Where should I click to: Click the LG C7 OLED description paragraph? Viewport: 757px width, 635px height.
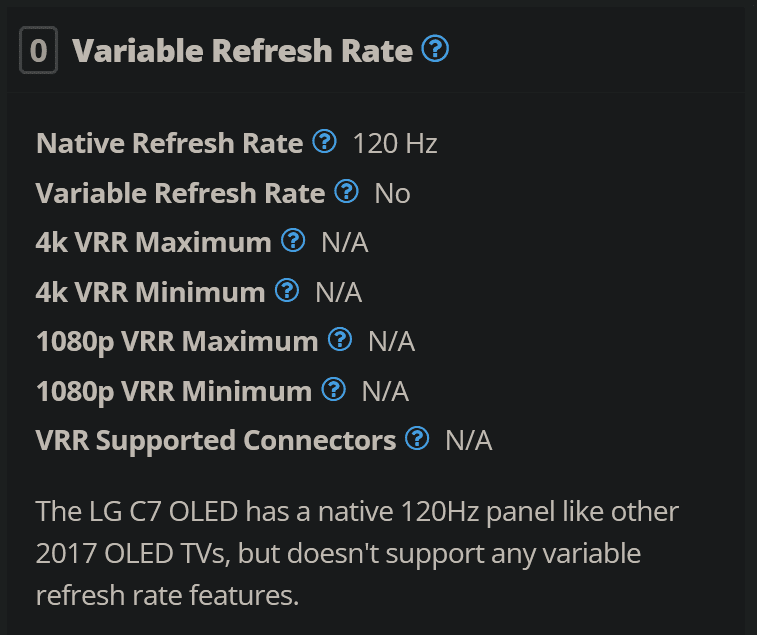pyautogui.click(x=357, y=553)
